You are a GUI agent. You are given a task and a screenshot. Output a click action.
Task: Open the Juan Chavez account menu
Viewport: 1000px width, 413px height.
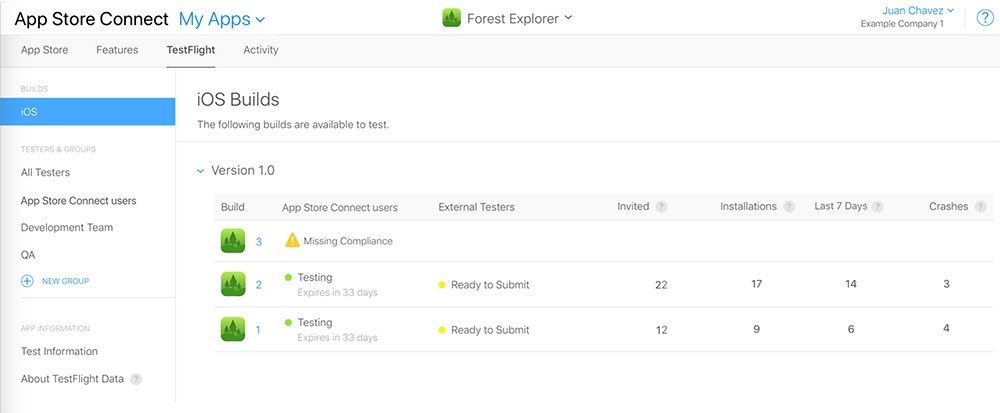[918, 10]
